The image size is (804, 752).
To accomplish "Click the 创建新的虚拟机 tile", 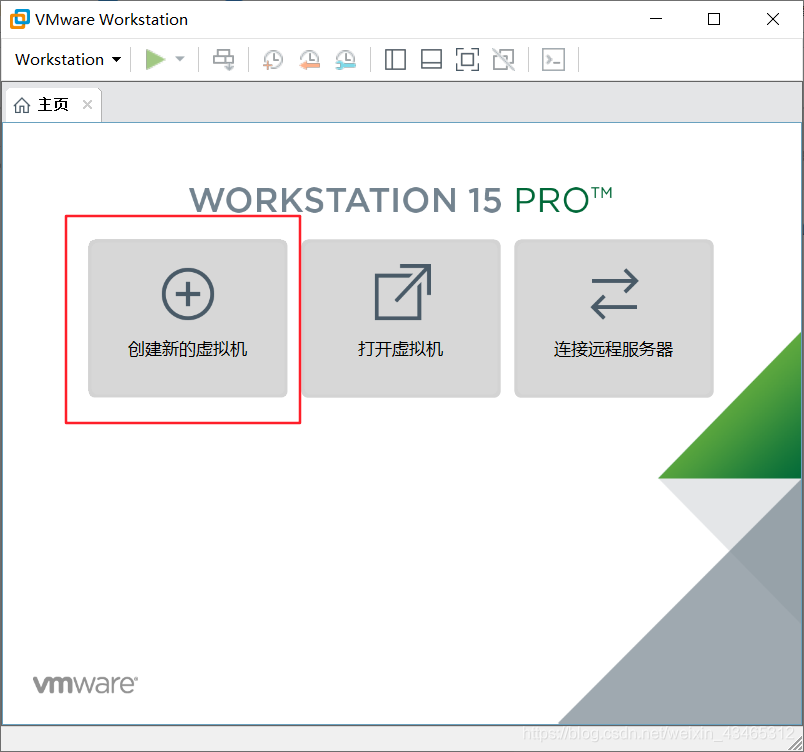I will (x=188, y=318).
